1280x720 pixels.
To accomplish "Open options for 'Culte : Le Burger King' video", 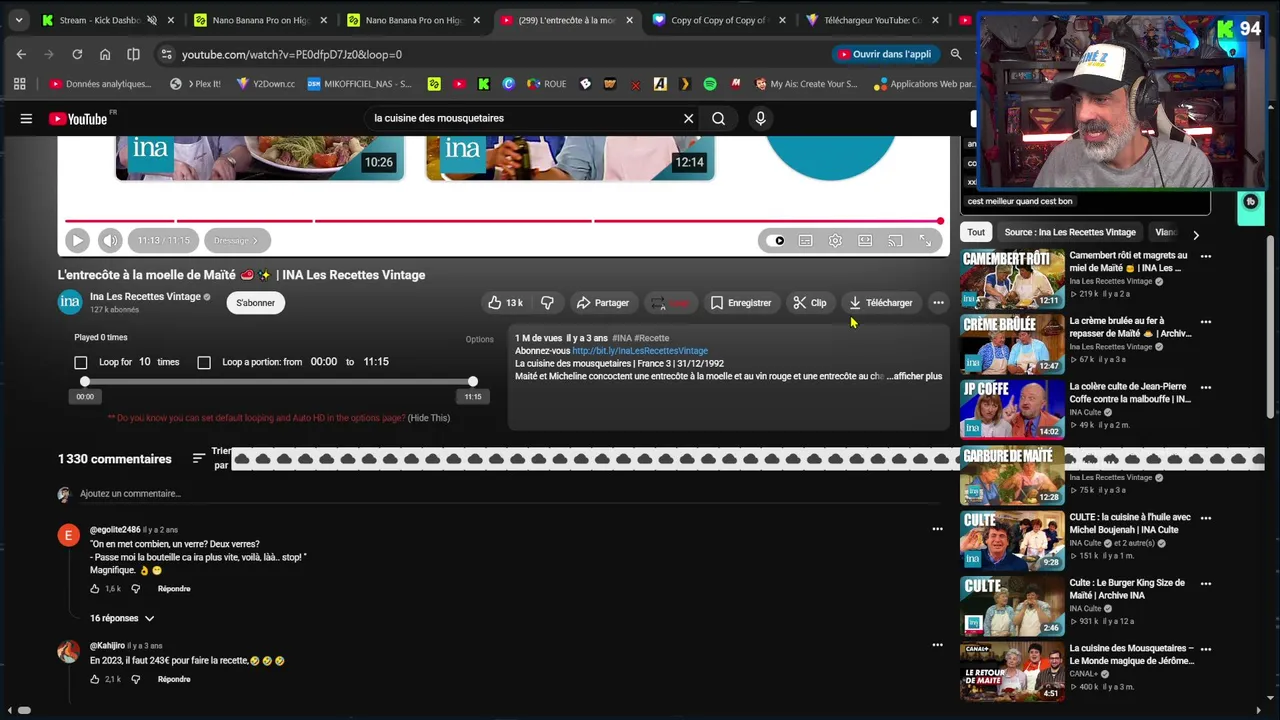I will tap(1206, 584).
